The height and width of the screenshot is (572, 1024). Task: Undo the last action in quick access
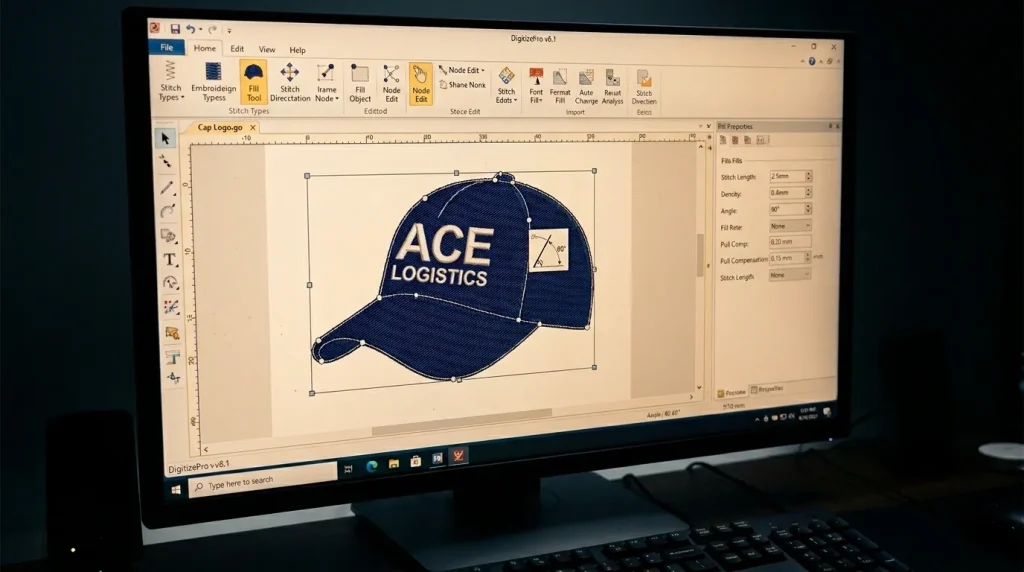pyautogui.click(x=190, y=29)
